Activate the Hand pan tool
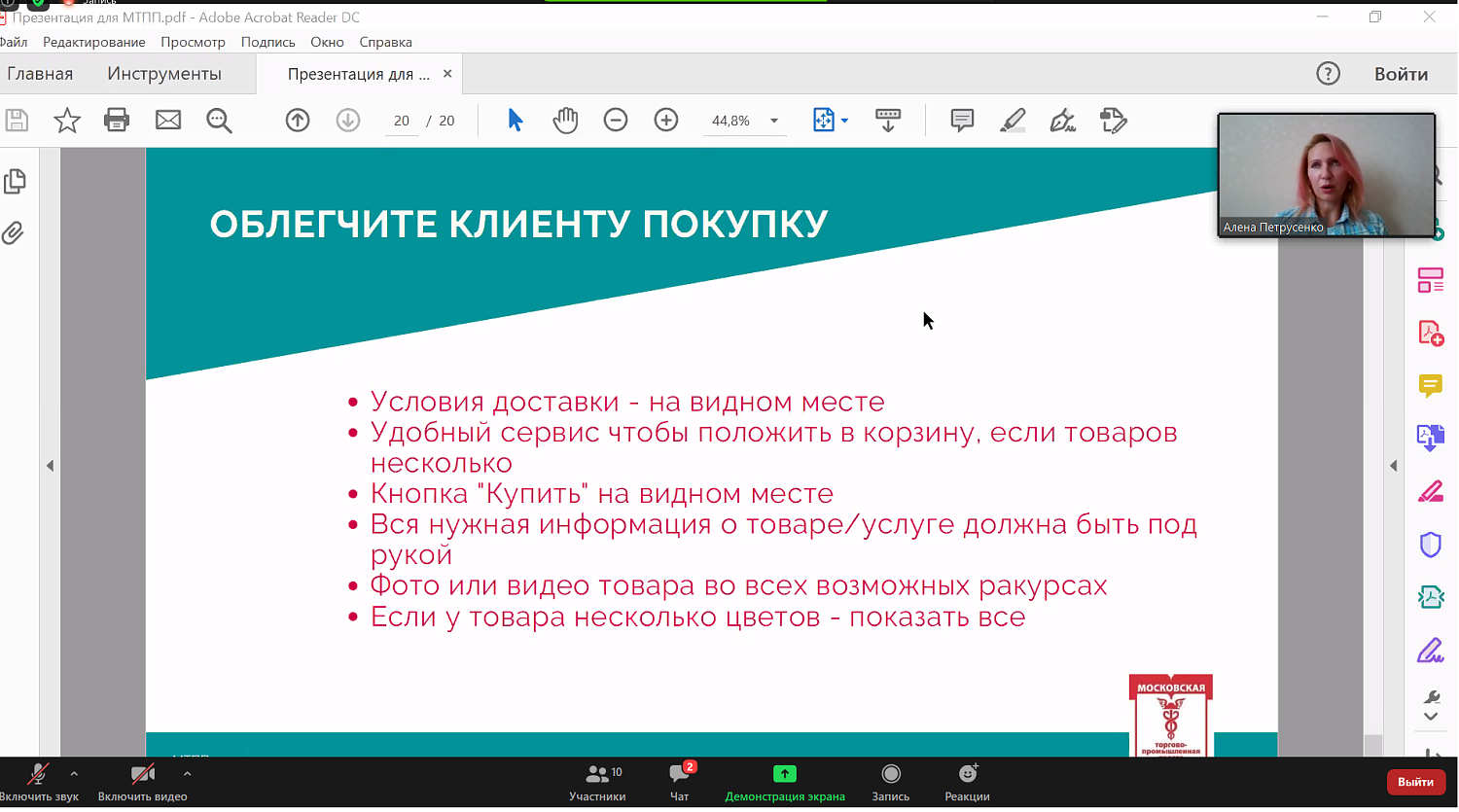 tap(565, 121)
